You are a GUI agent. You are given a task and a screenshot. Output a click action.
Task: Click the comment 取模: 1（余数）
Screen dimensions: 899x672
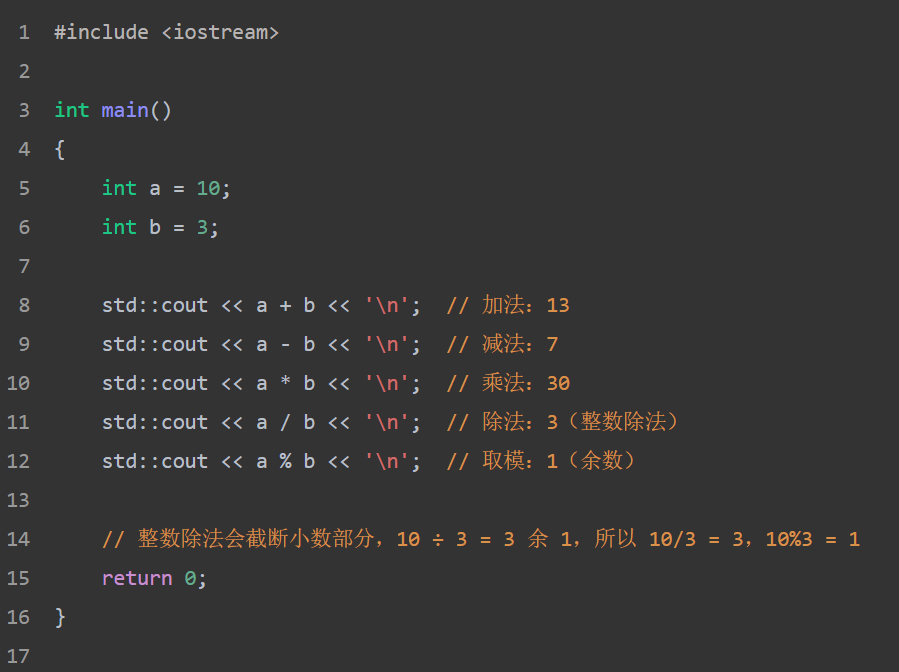pyautogui.click(x=541, y=461)
